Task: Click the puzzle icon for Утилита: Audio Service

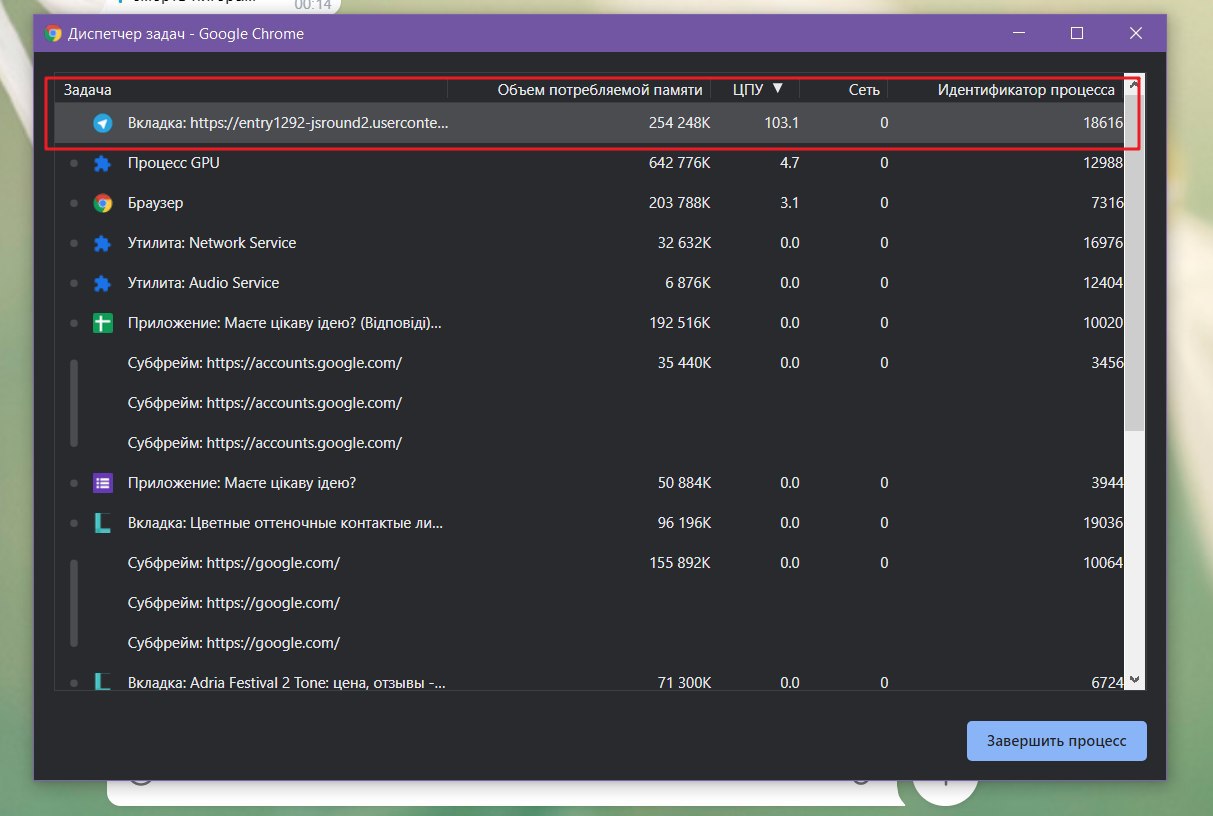Action: click(102, 283)
